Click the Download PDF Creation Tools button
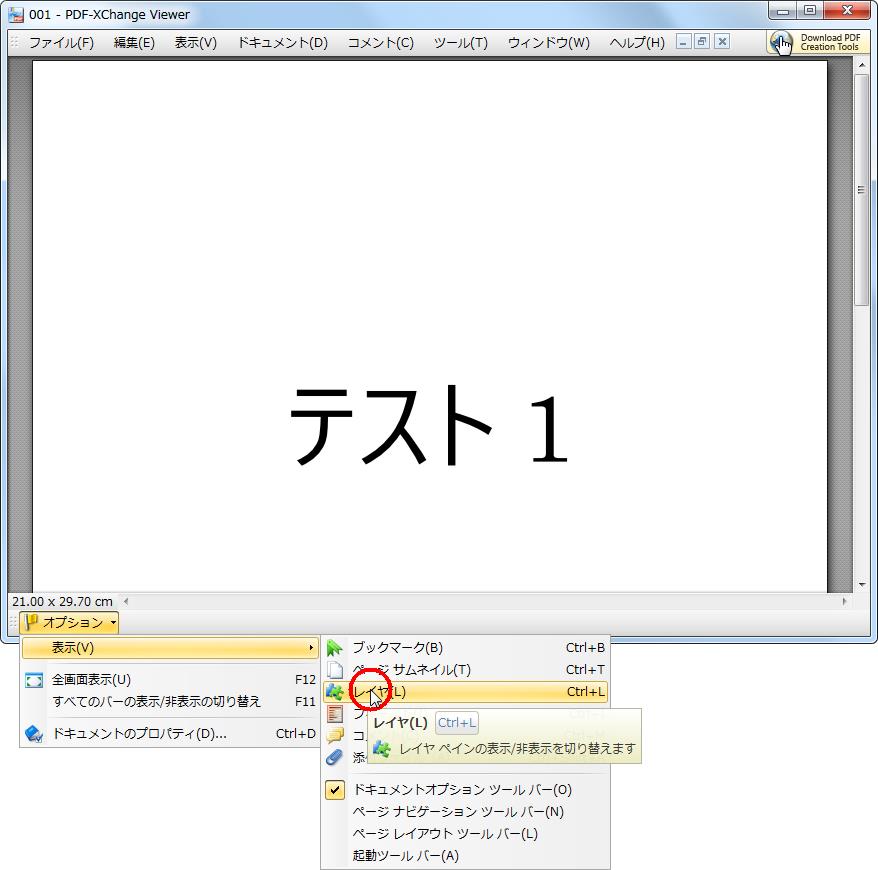The image size is (878, 870). tap(818, 42)
